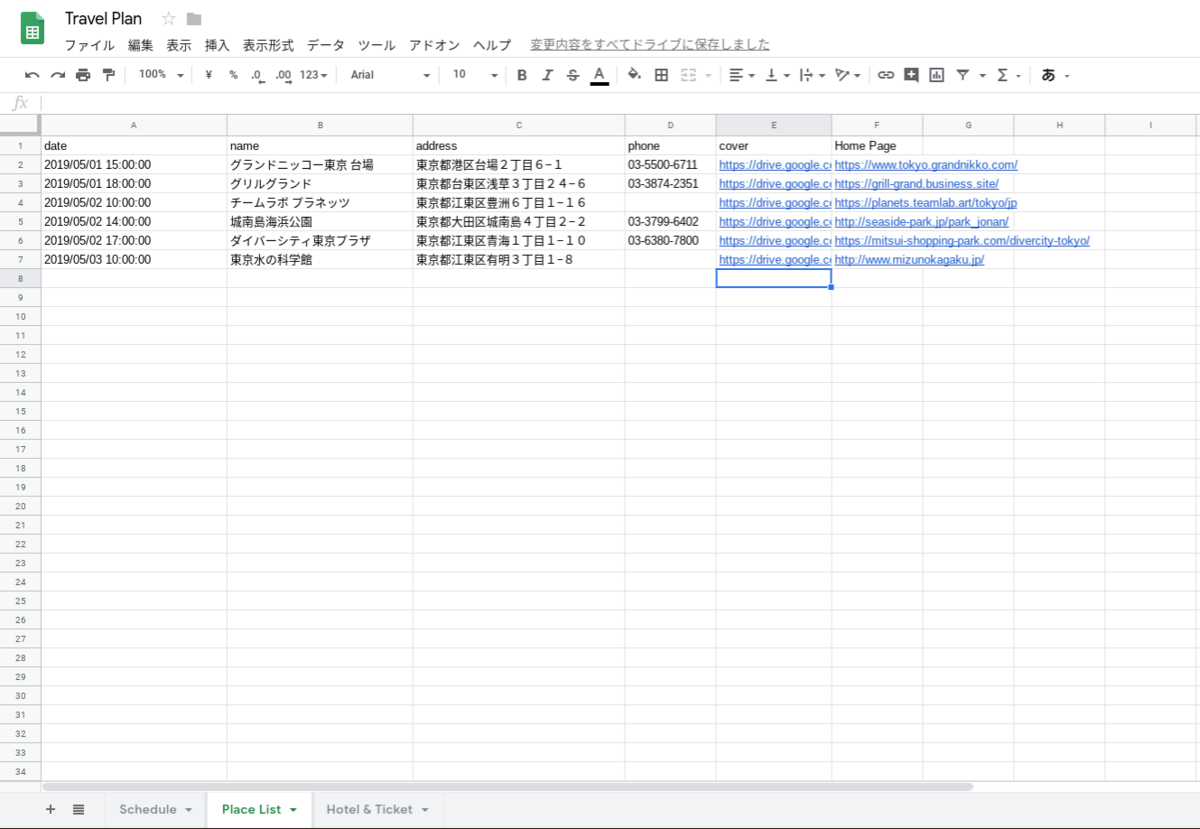Open the データ menu
The height and width of the screenshot is (829, 1200).
(x=324, y=45)
